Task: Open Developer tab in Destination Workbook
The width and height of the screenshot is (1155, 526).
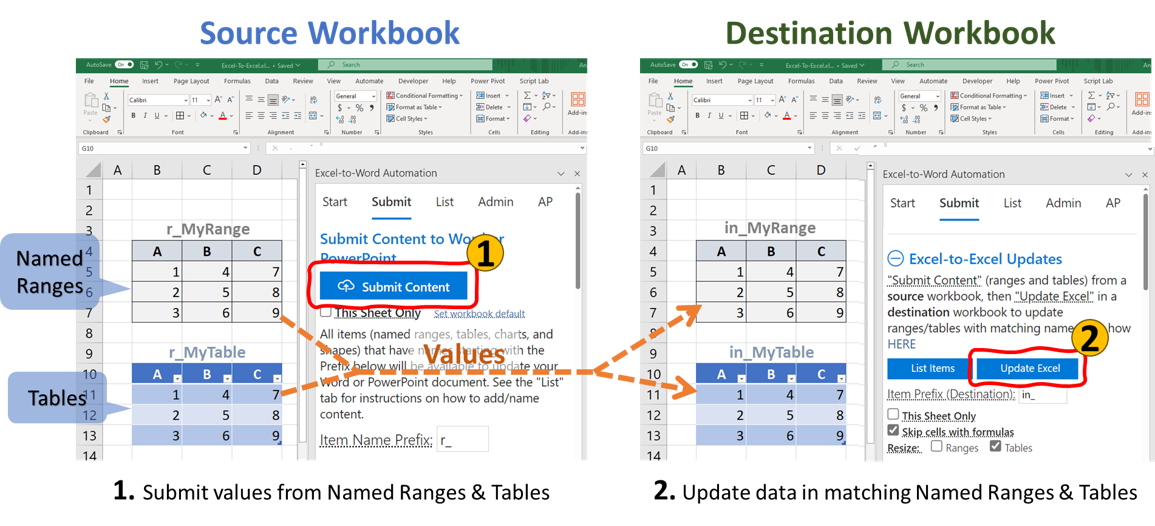Action: pyautogui.click(x=977, y=81)
